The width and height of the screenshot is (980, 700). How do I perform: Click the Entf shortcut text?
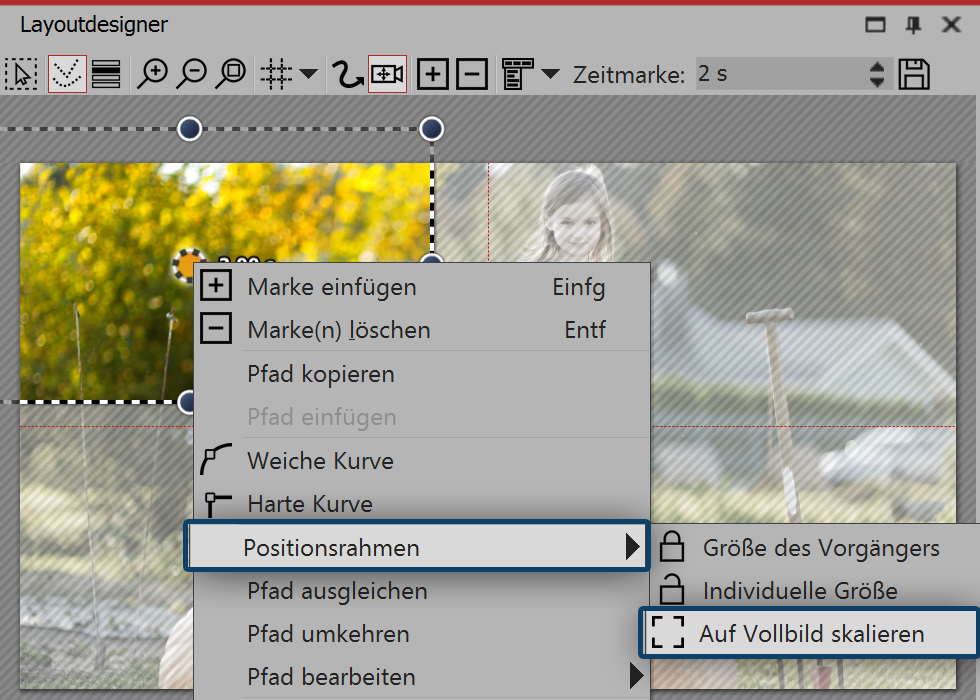tap(585, 329)
